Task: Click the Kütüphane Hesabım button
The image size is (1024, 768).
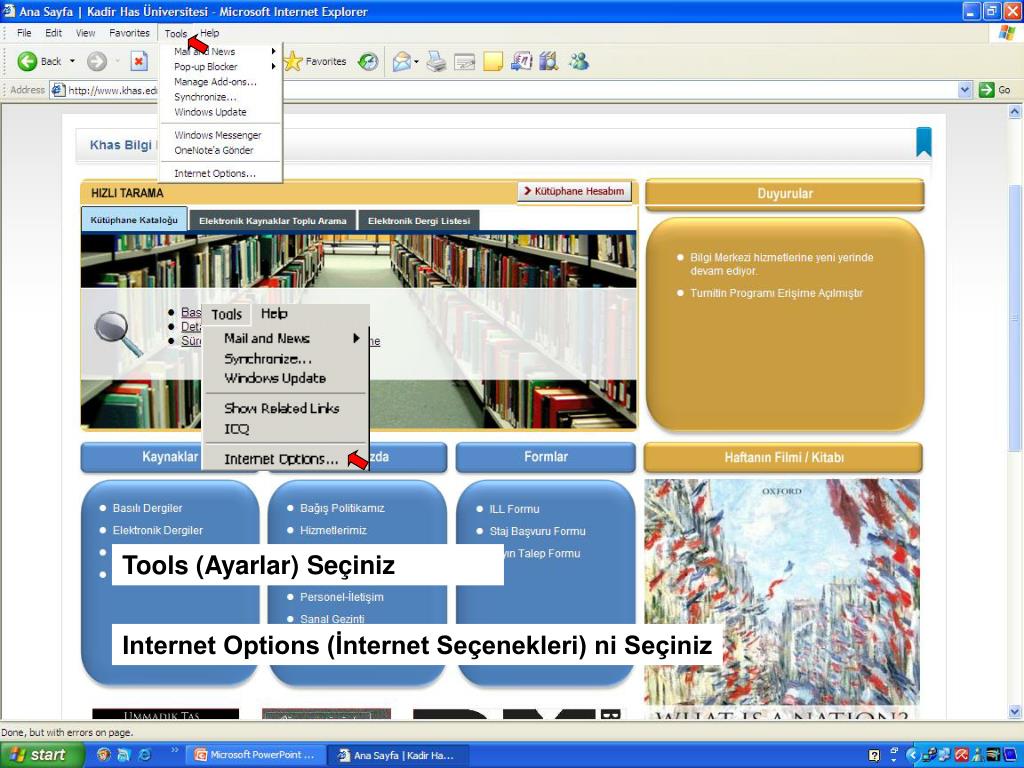Action: (x=574, y=191)
